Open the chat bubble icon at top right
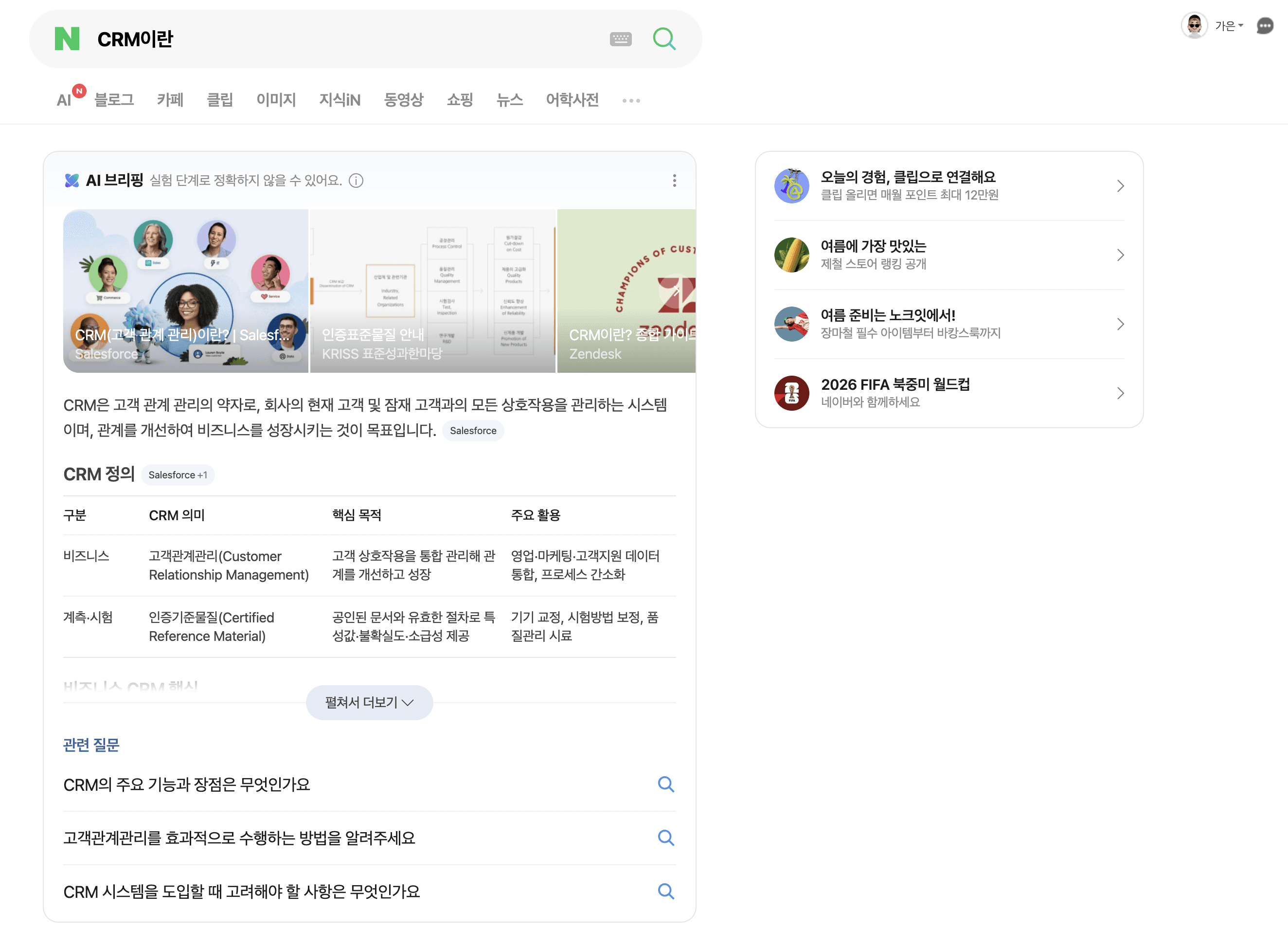Image resolution: width=1288 pixels, height=946 pixels. pyautogui.click(x=1265, y=26)
